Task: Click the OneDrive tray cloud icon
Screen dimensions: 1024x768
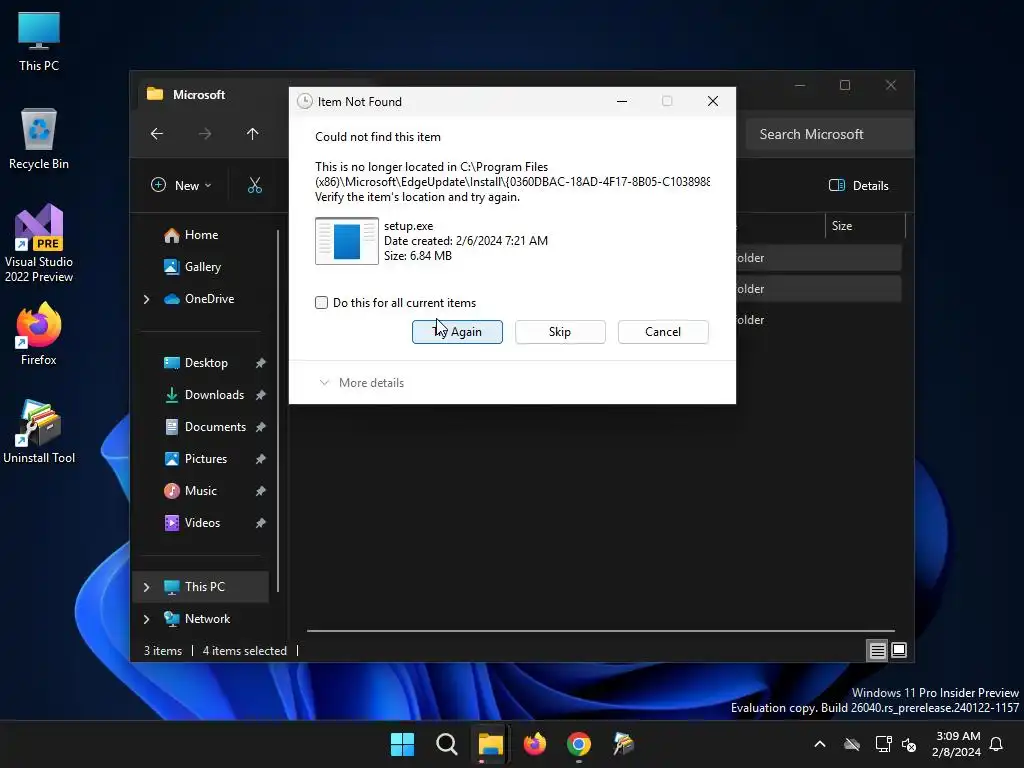Action: pos(852,744)
